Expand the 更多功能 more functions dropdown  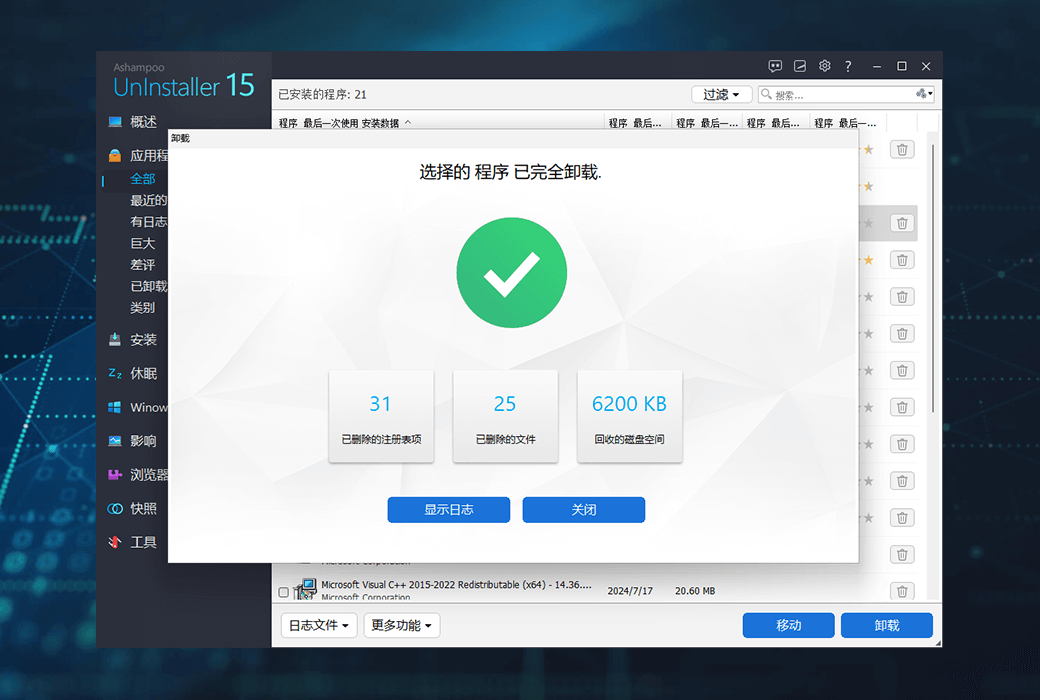401,624
